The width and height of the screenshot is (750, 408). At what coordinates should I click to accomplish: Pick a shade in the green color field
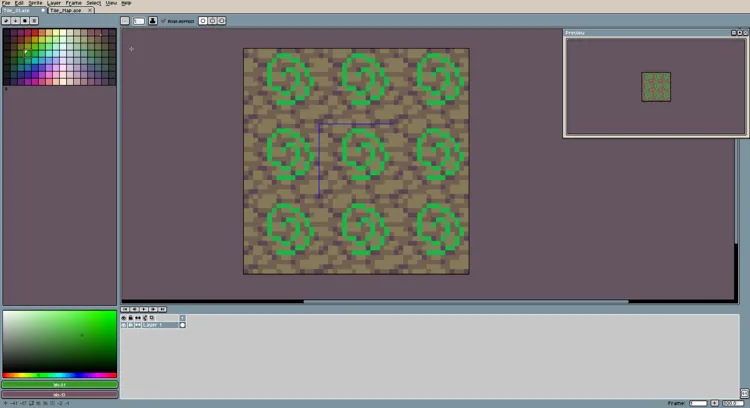coord(60,341)
